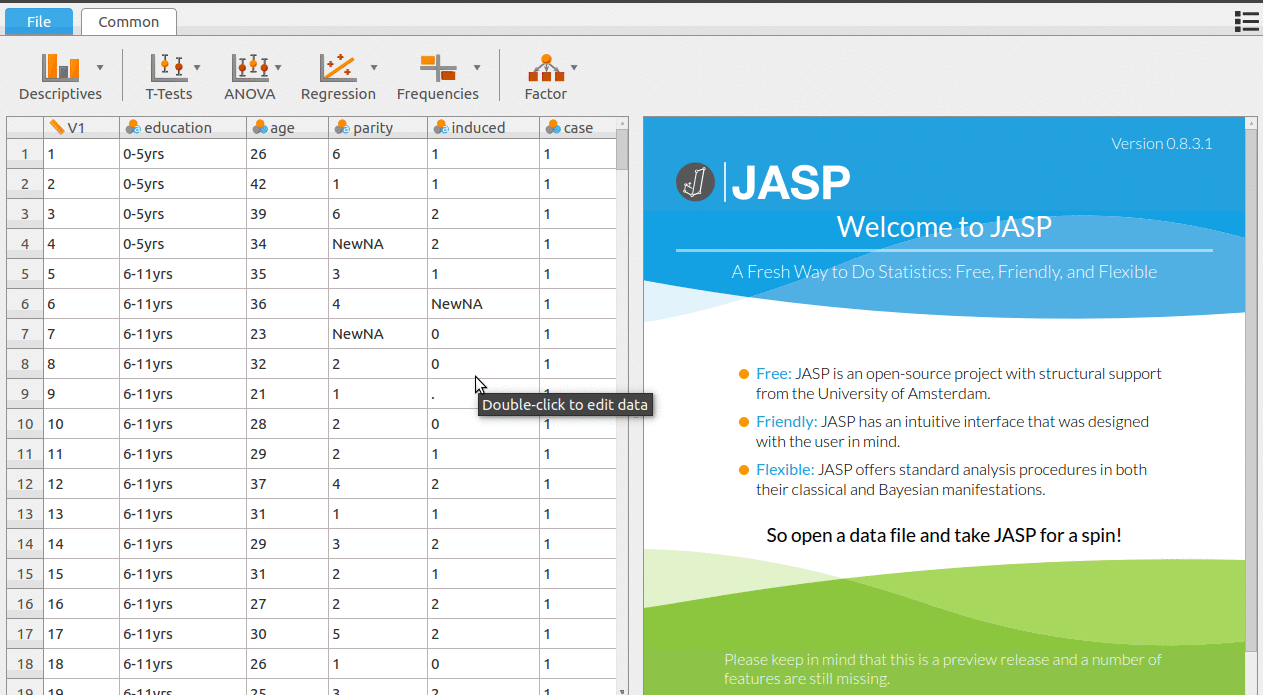
Task: Click the education column nominal type icon
Action: [133, 127]
